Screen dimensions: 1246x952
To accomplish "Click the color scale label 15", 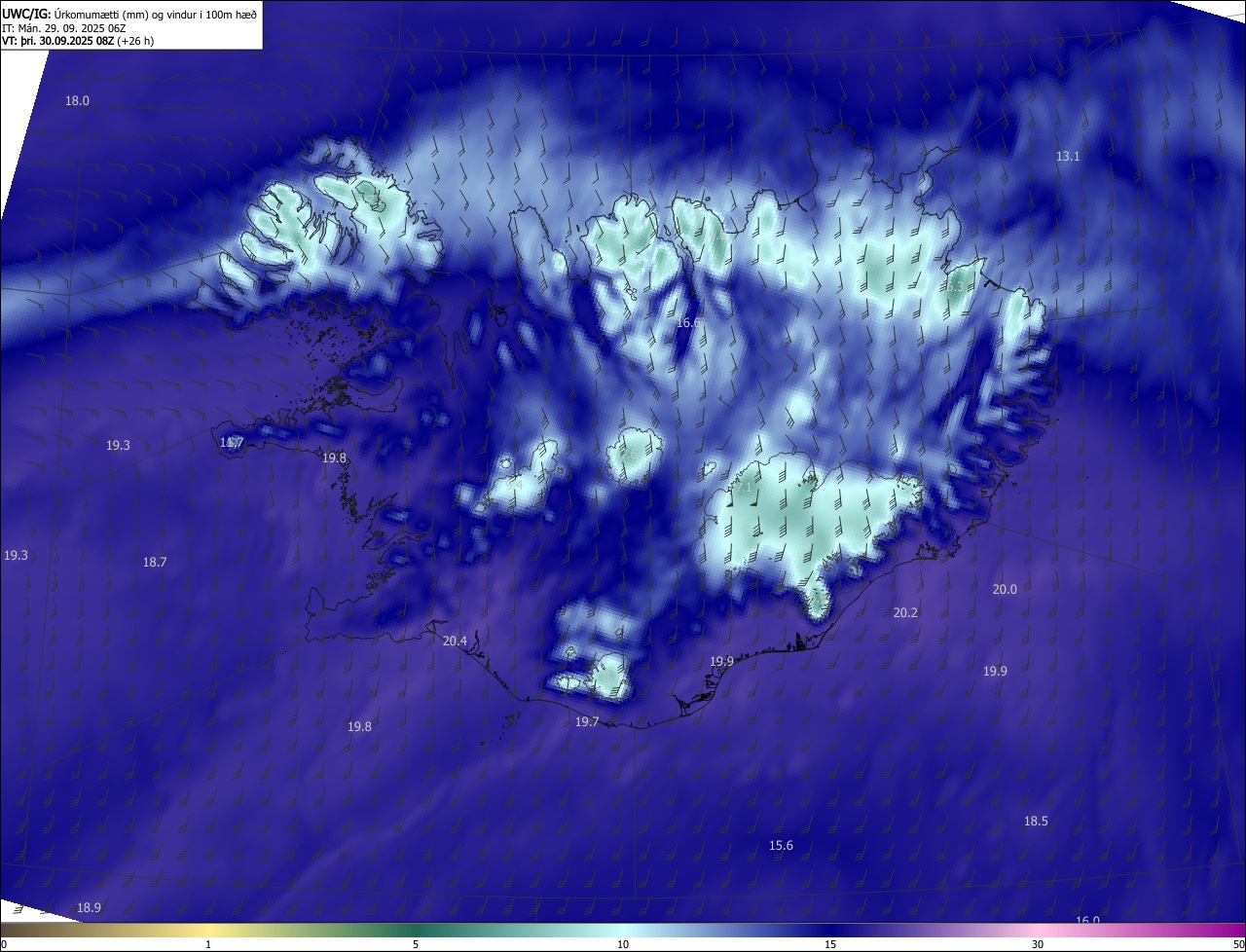I will click(830, 945).
